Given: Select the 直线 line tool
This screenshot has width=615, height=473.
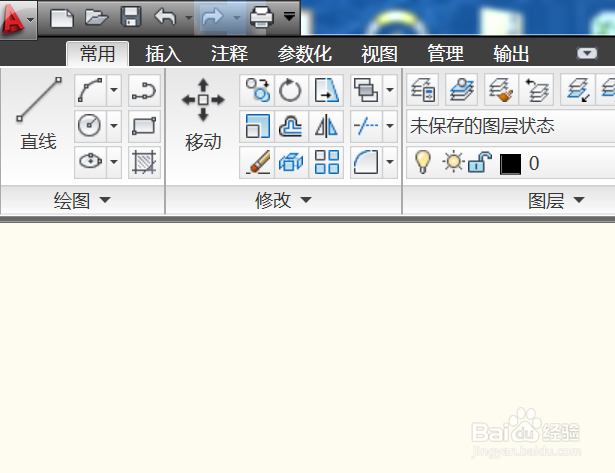Looking at the screenshot, I should 38,114.
